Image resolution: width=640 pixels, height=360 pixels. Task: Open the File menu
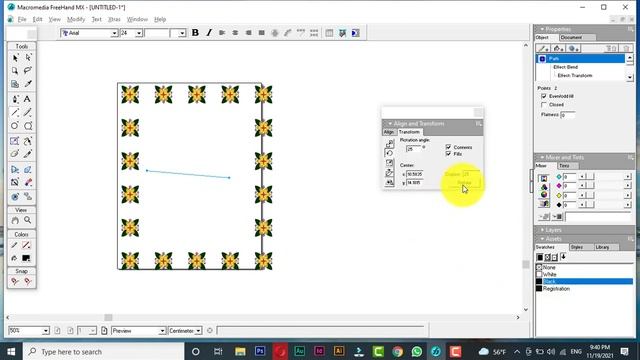(22, 19)
